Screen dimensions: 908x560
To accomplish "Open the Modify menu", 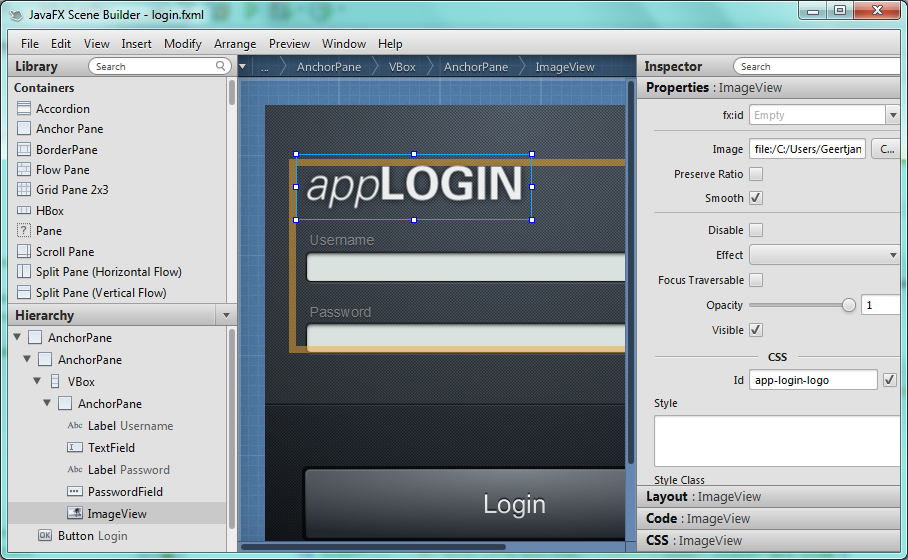I will tap(183, 44).
